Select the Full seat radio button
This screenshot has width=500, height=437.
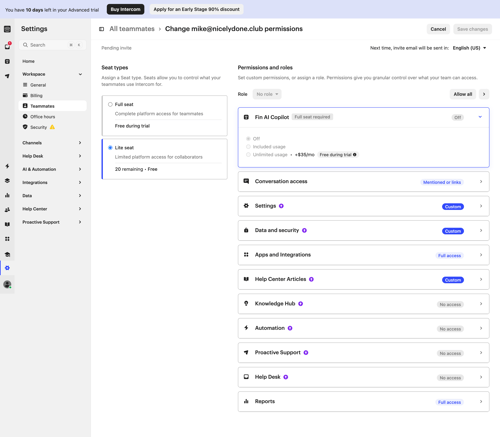coord(110,104)
